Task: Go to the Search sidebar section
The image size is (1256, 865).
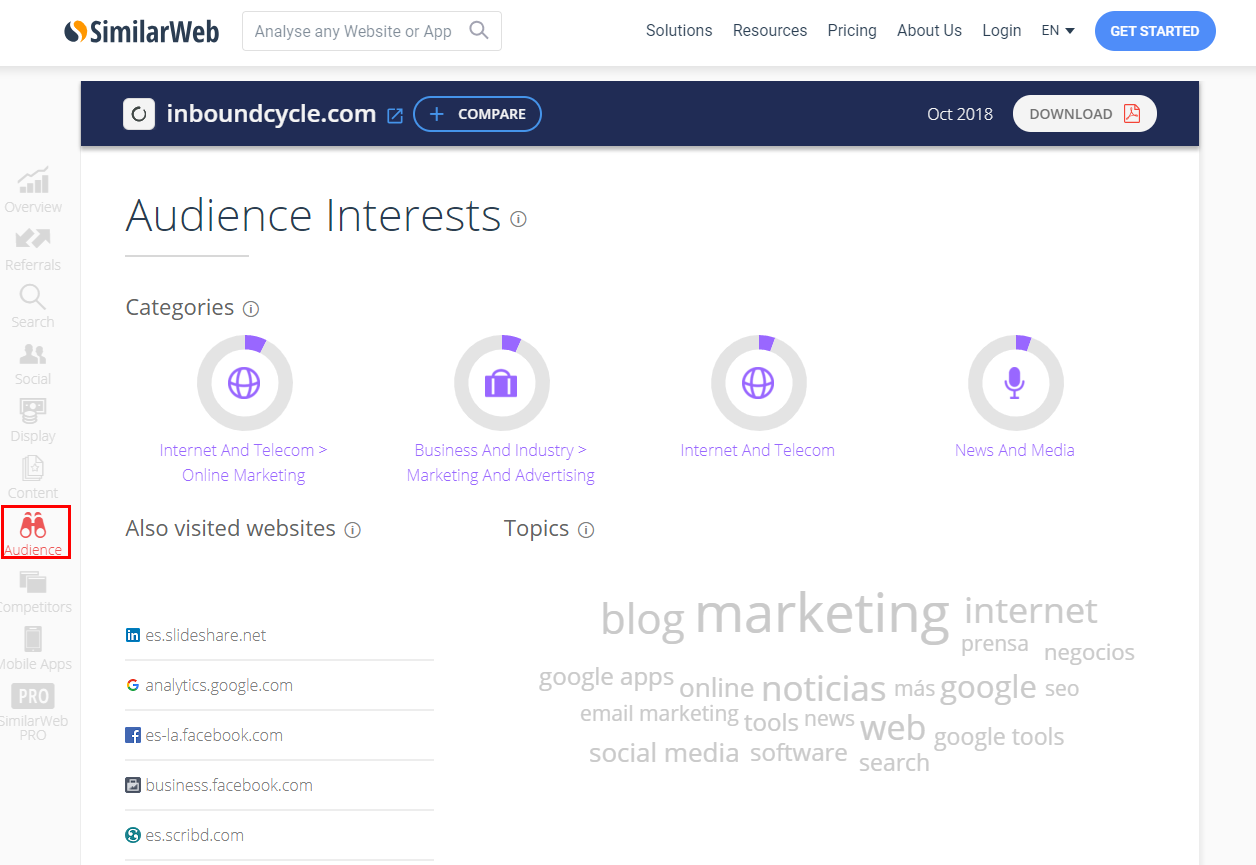Action: tap(33, 307)
